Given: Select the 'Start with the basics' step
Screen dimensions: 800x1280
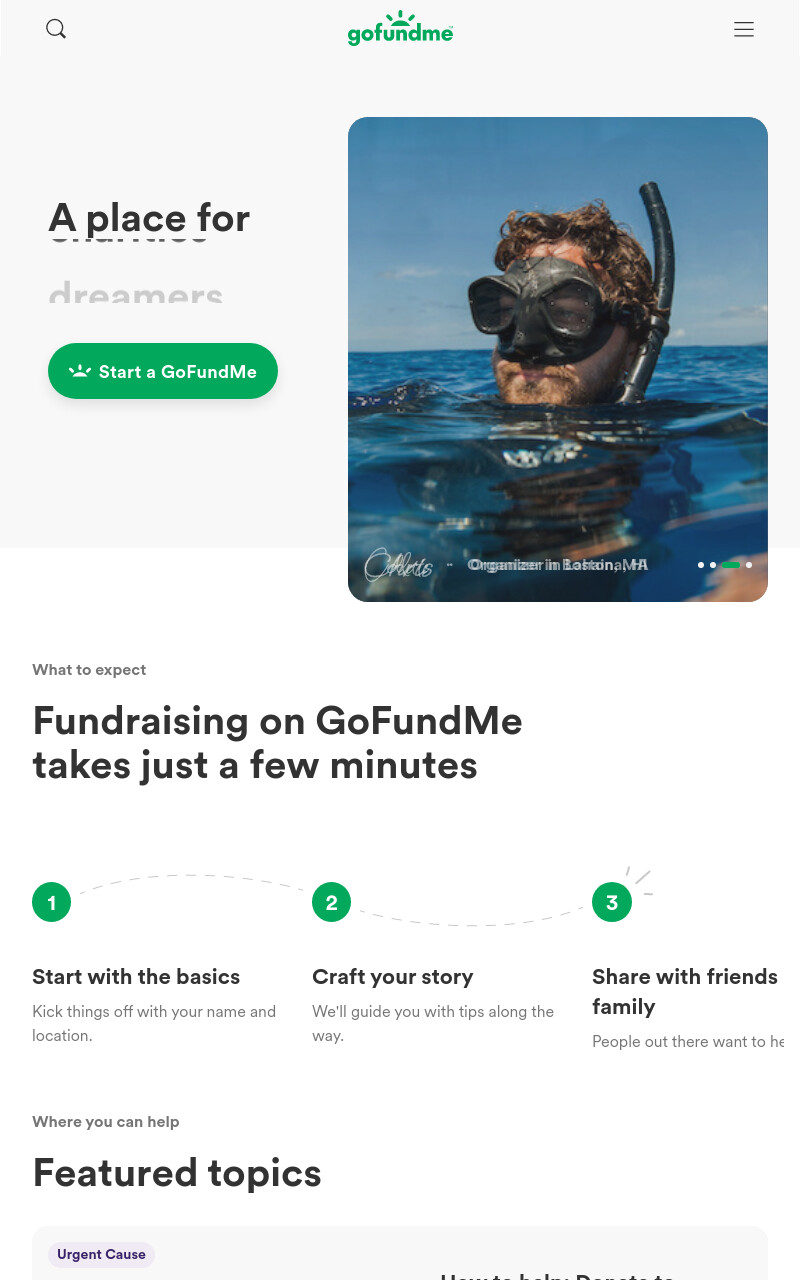Looking at the screenshot, I should [x=136, y=977].
